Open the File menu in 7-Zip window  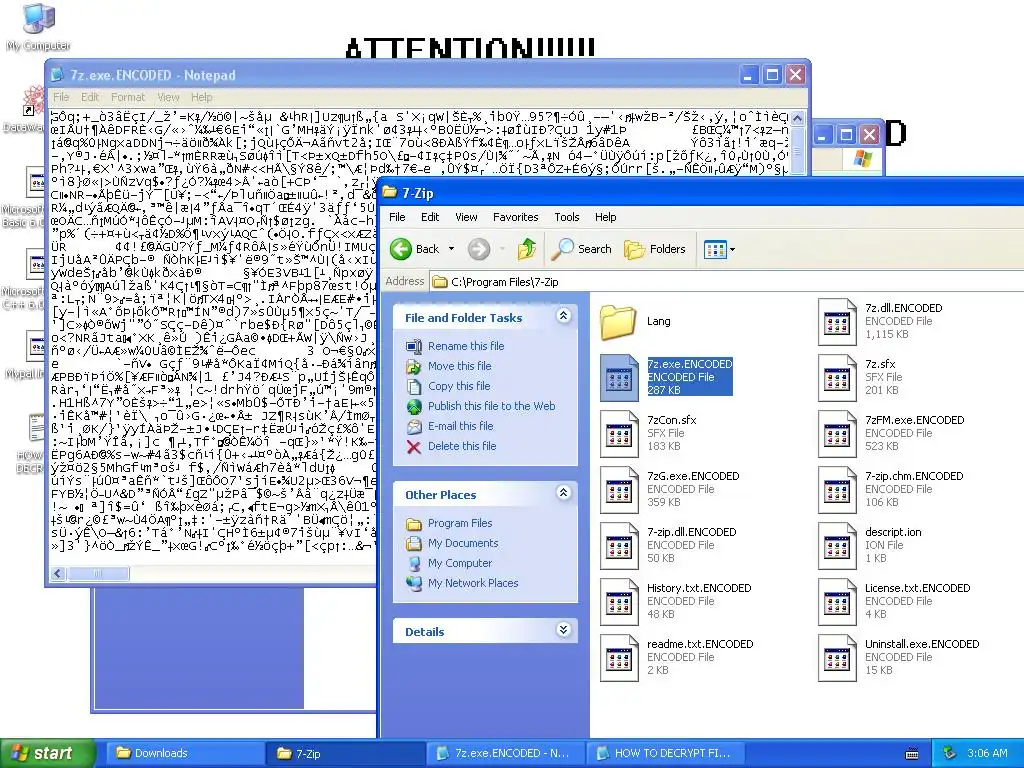(x=397, y=217)
